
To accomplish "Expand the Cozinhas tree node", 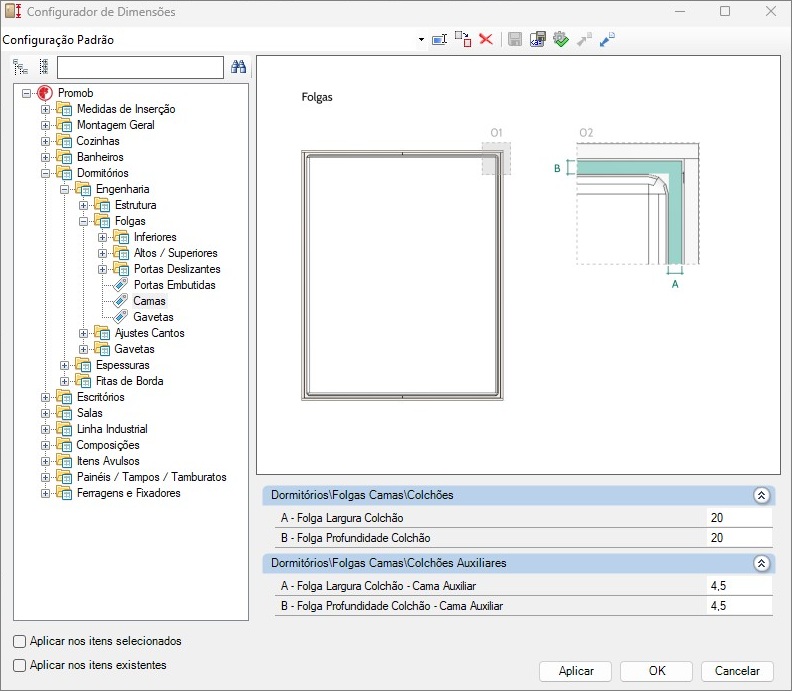I will 46,141.
